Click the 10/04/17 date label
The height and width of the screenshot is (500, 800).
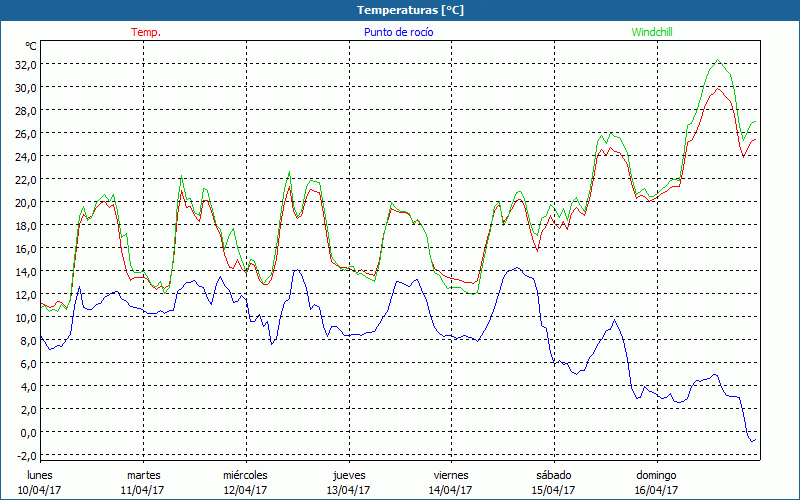[x=40, y=490]
